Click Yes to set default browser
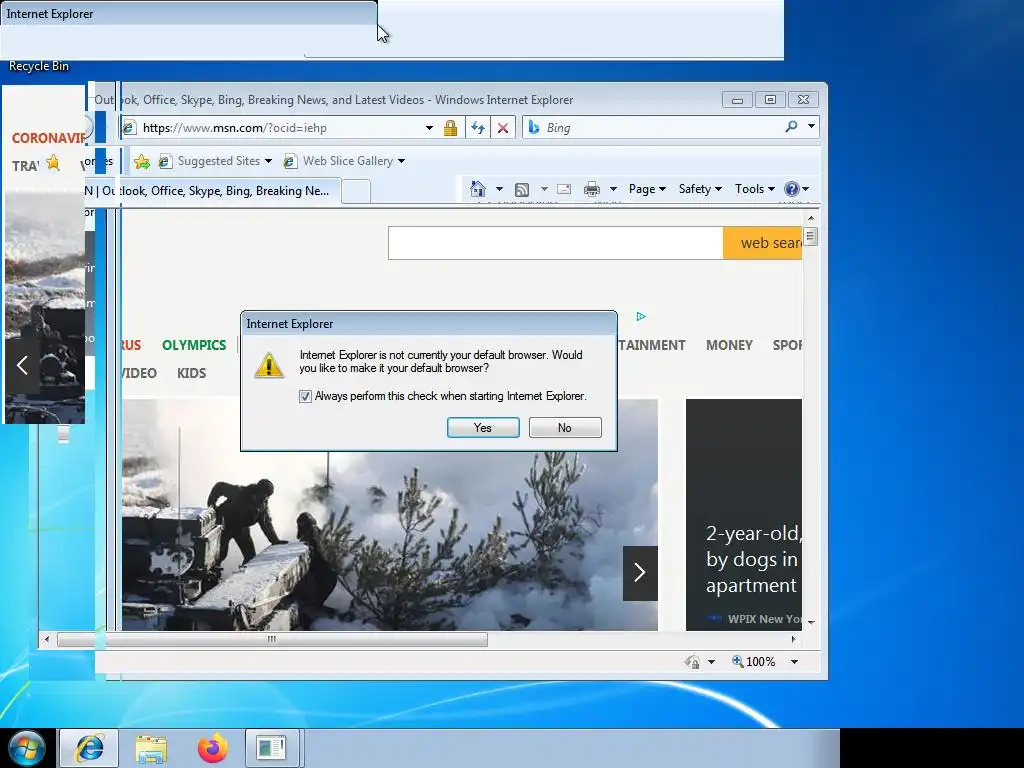The height and width of the screenshot is (768, 1024). 483,428
